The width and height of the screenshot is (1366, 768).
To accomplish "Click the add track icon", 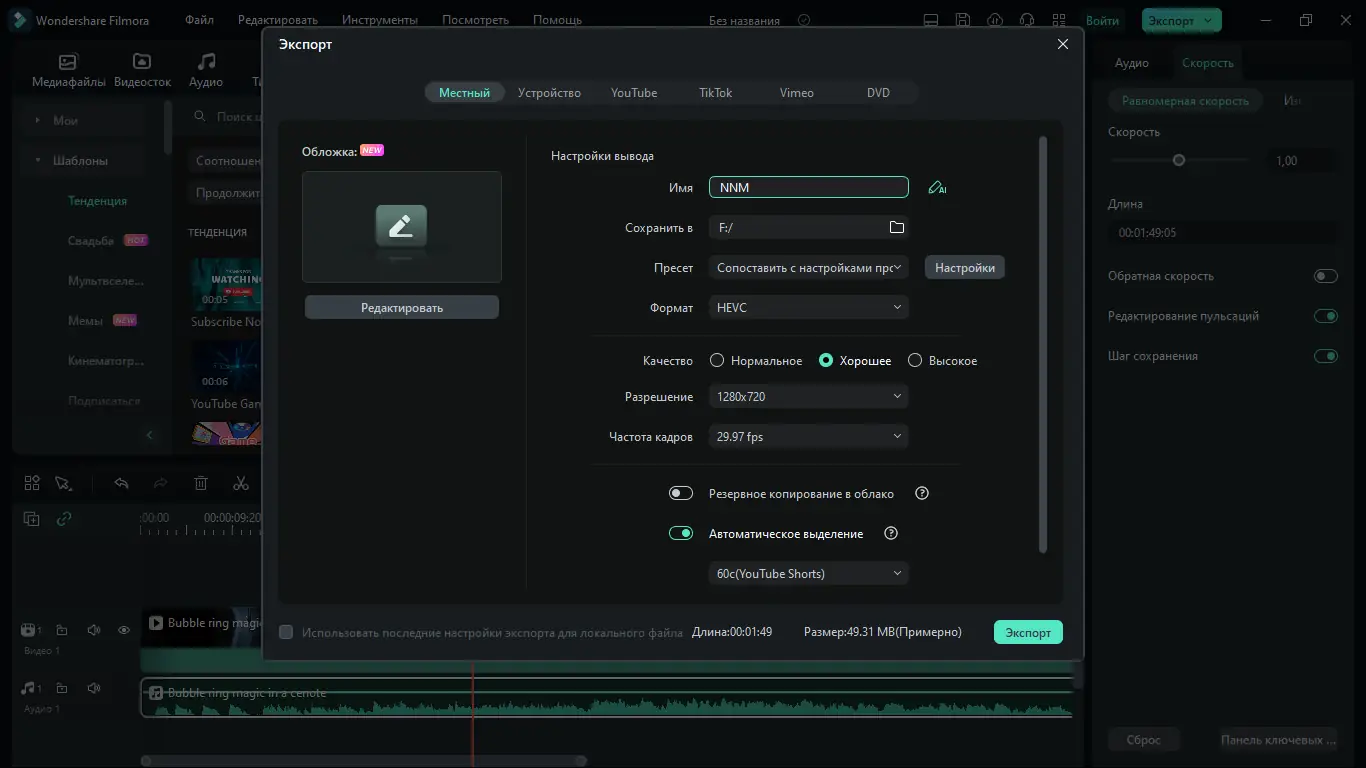I will (x=32, y=518).
